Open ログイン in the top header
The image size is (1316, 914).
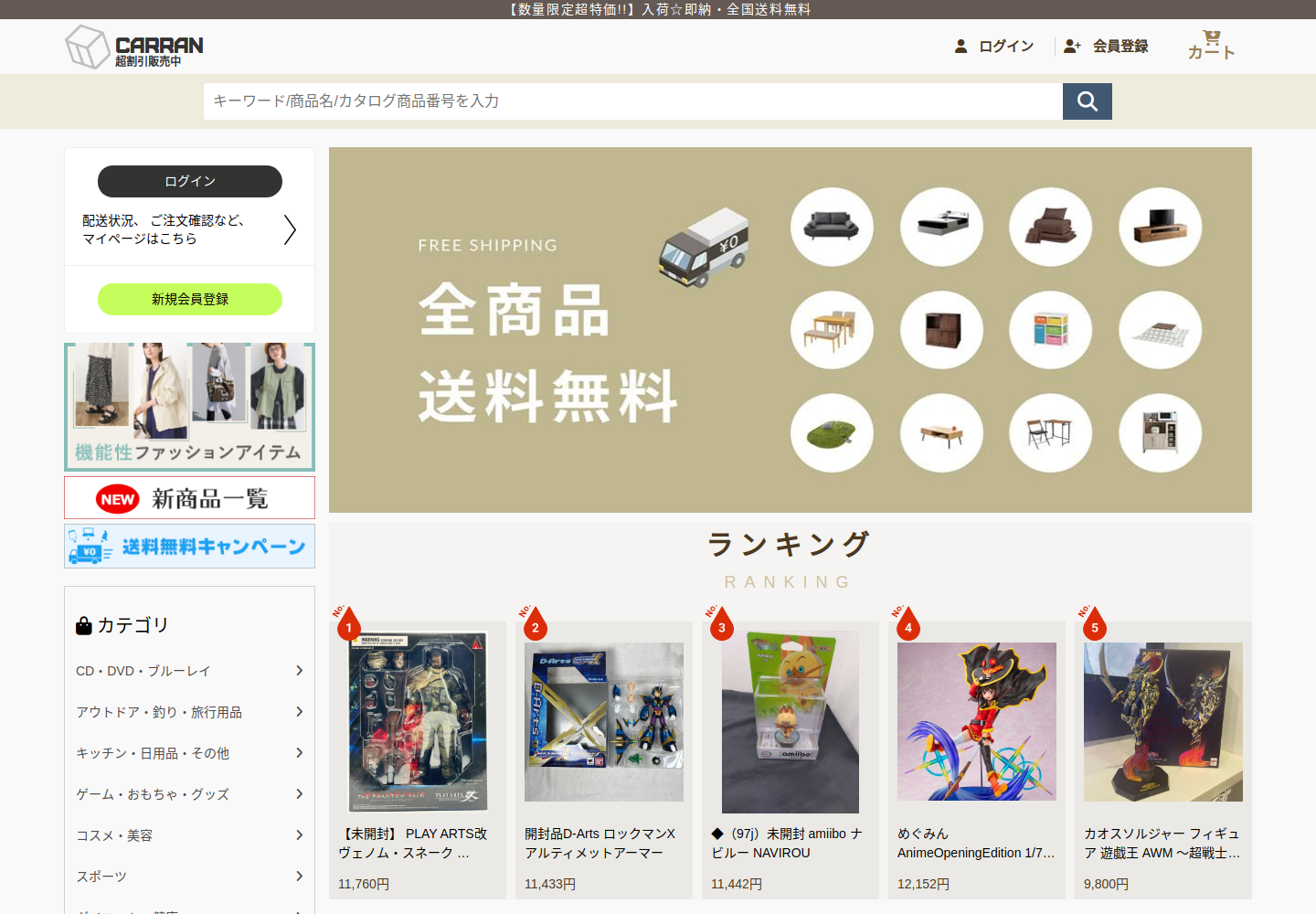[x=994, y=46]
